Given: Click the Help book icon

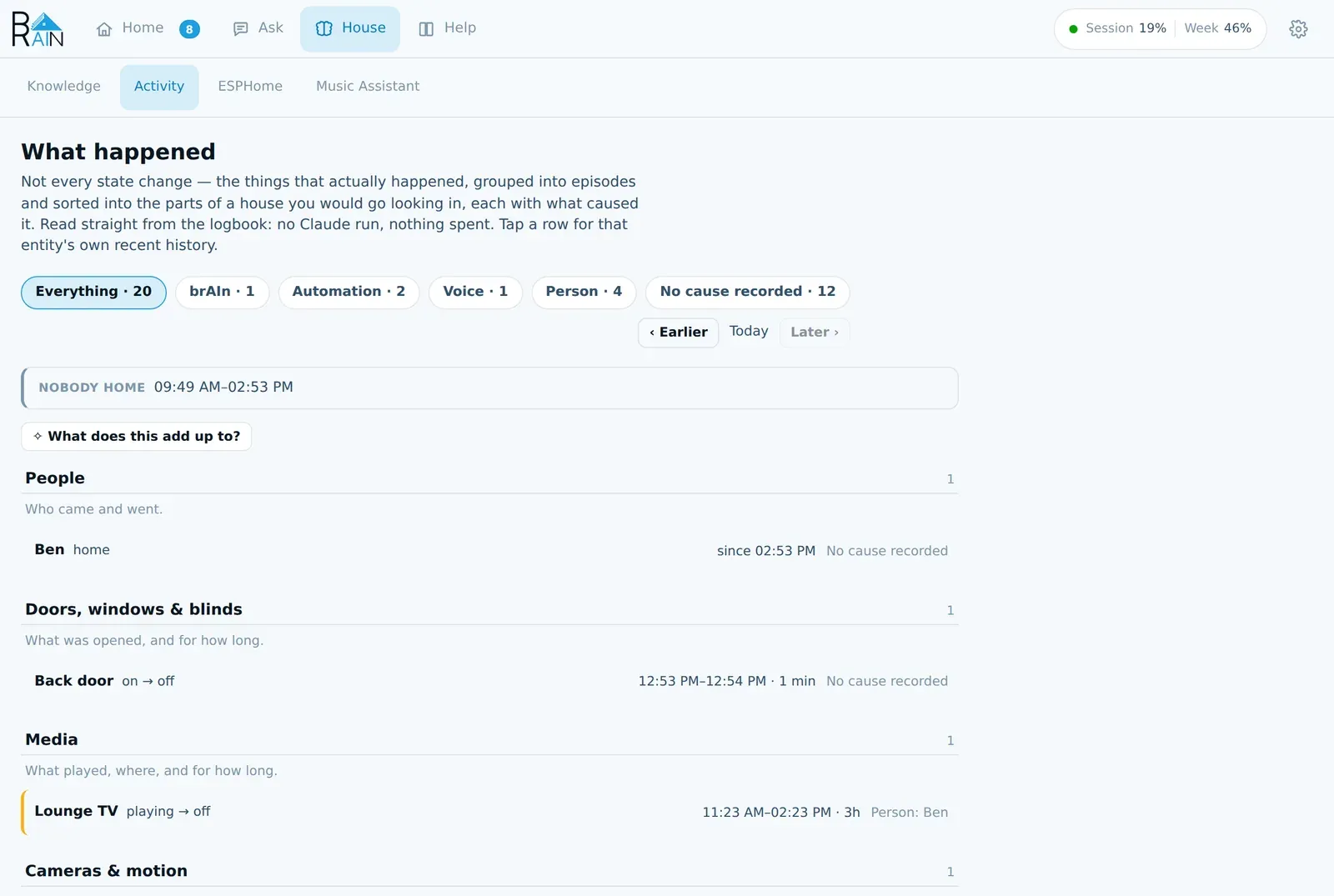Looking at the screenshot, I should tap(426, 29).
